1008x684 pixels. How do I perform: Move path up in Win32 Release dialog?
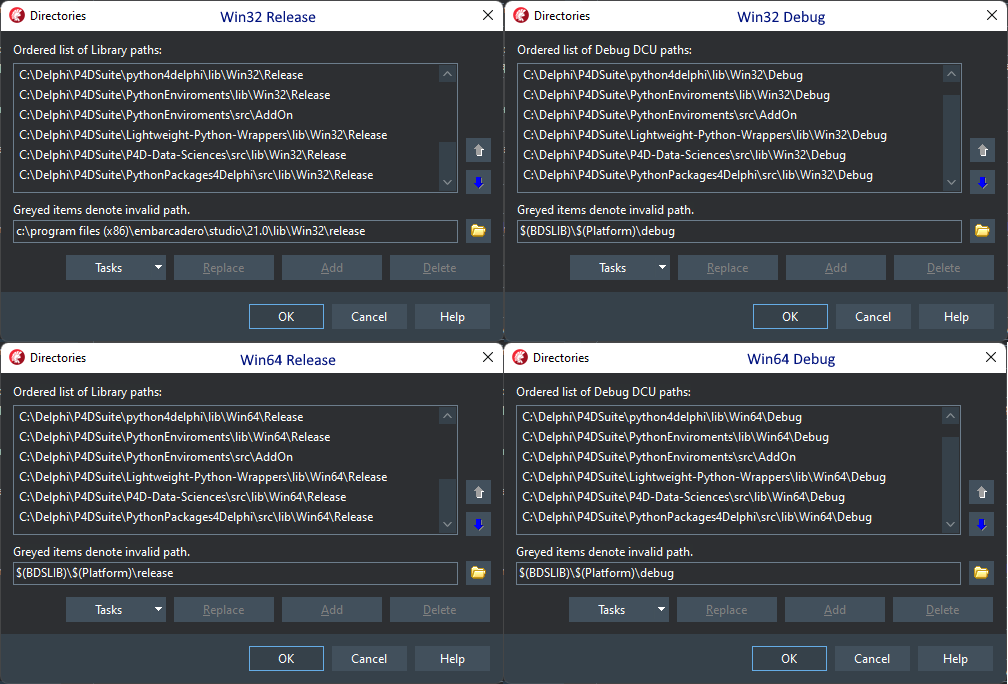[478, 150]
